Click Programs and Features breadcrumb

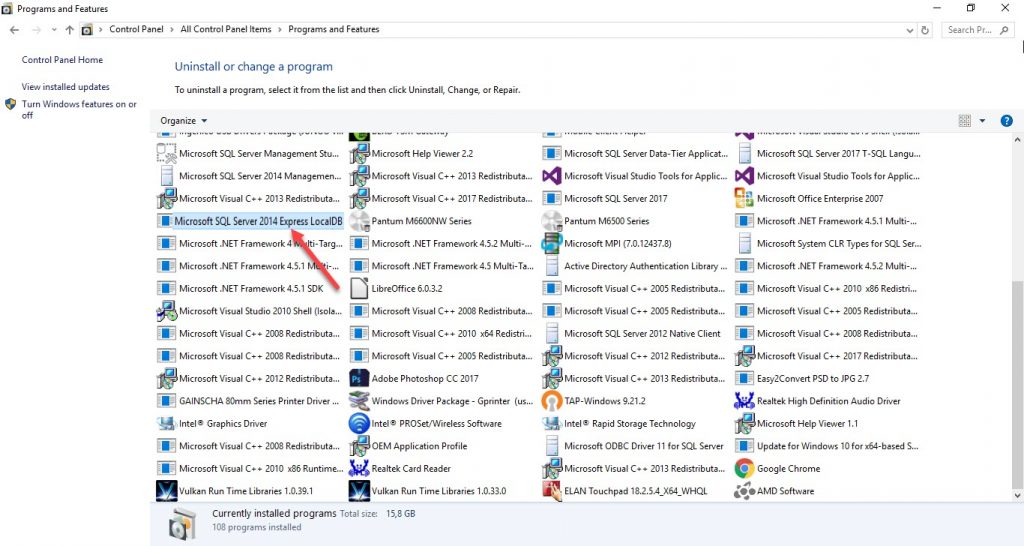tap(333, 29)
